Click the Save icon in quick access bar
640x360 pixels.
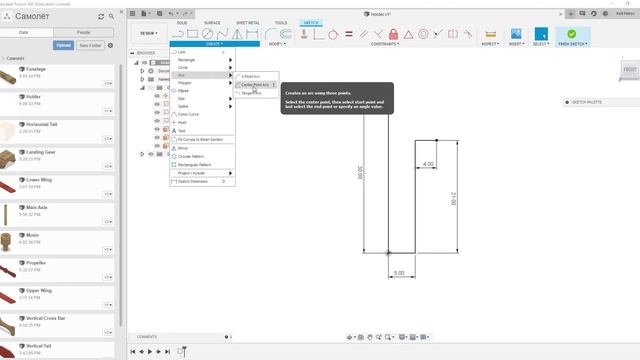(160, 13)
